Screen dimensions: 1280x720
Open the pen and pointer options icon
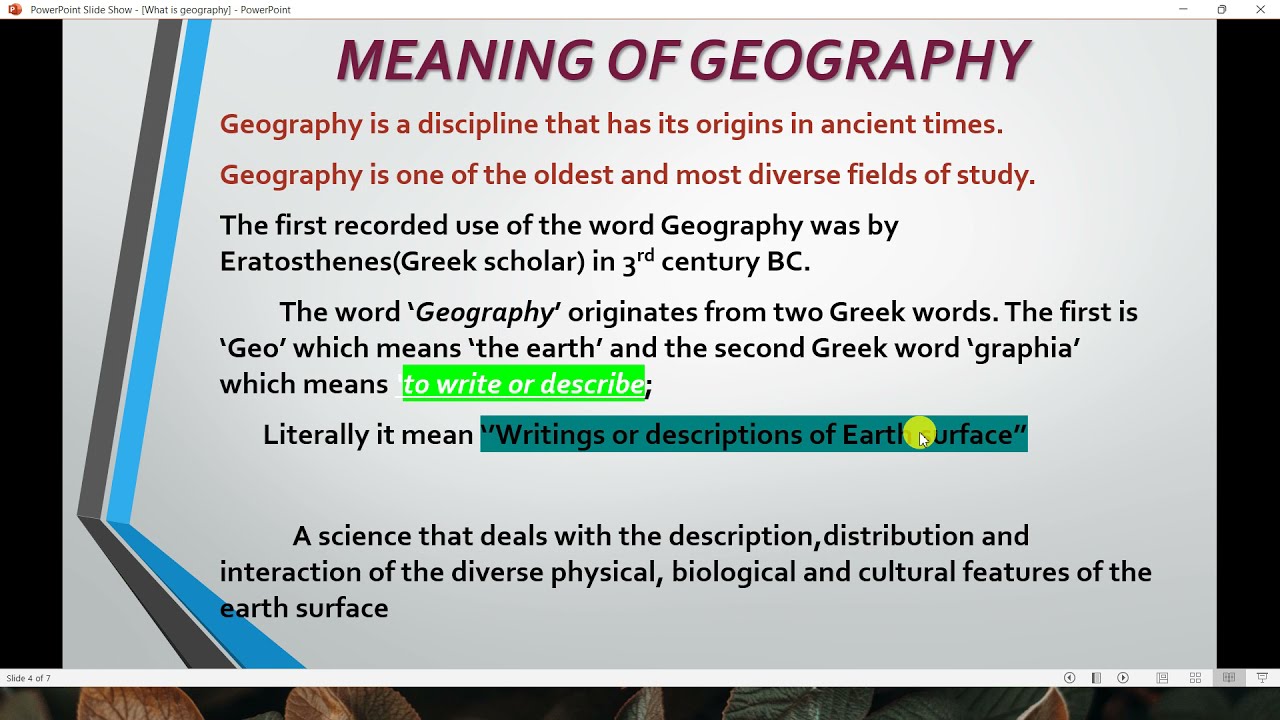point(1096,678)
